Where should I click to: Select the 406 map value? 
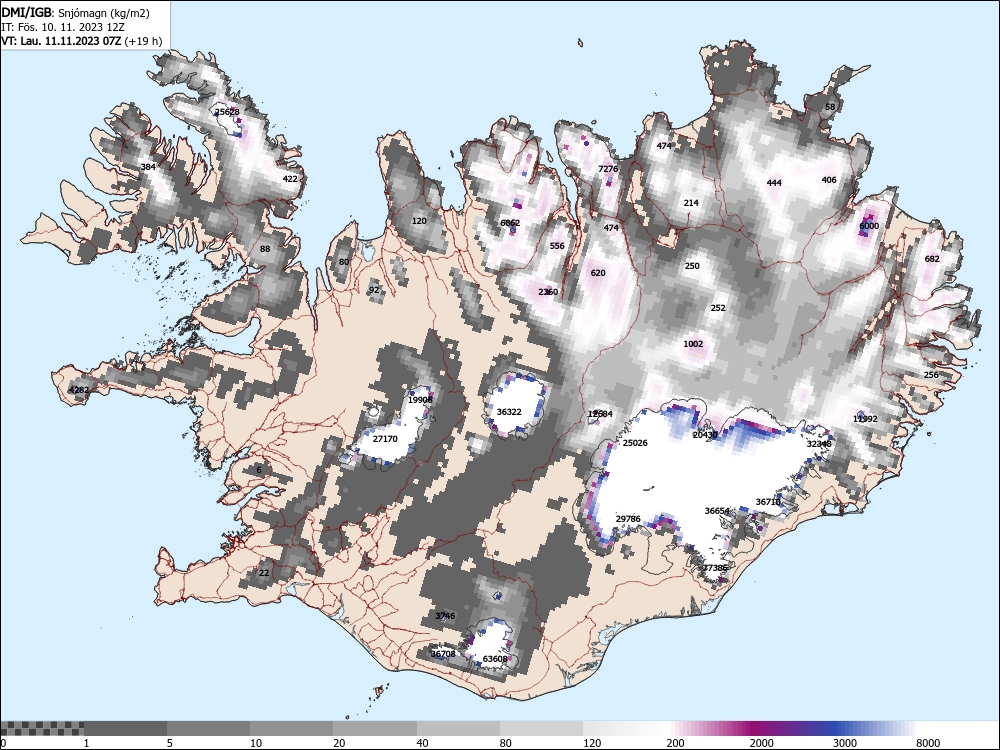[x=829, y=180]
